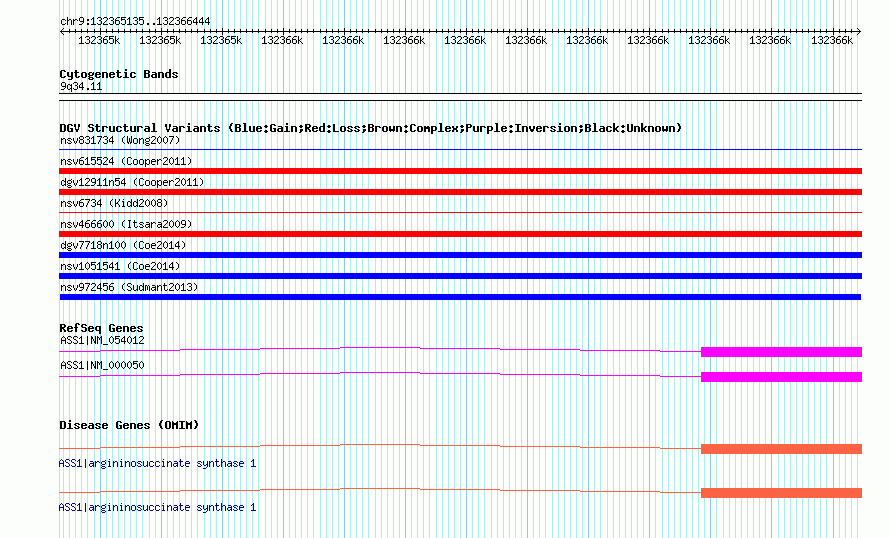Open variant nsv466600 (Itsara2009) label
Image resolution: width=890 pixels, height=538 pixels.
(x=126, y=224)
